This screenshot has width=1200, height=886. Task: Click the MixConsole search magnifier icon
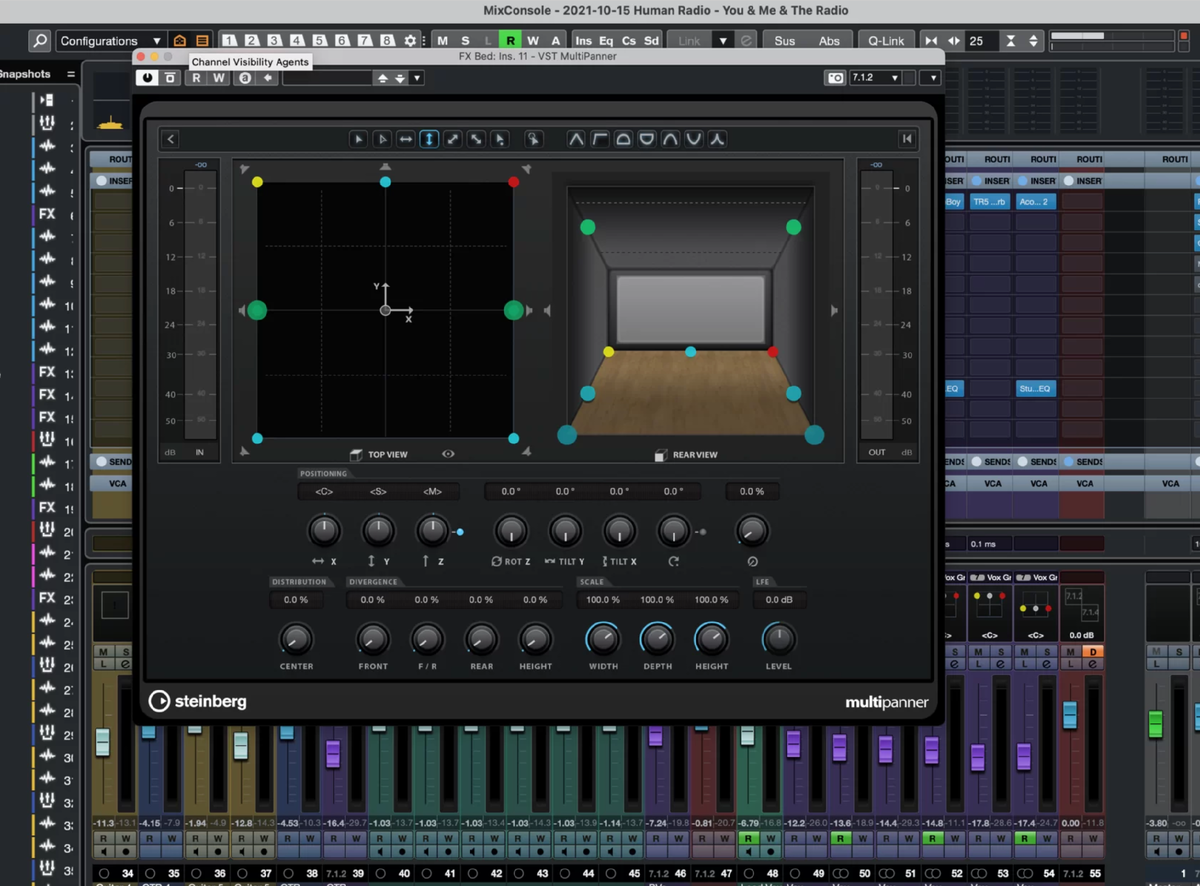click(x=40, y=41)
